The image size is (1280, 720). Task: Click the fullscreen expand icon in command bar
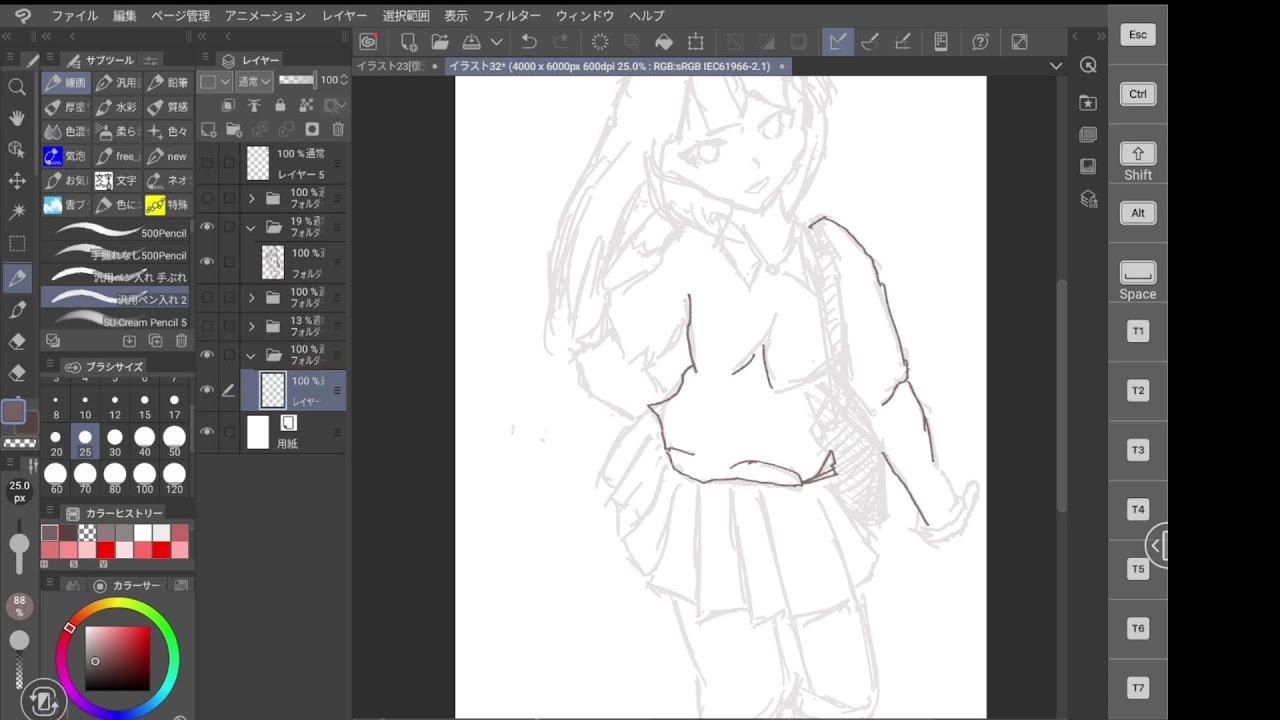(x=1020, y=42)
